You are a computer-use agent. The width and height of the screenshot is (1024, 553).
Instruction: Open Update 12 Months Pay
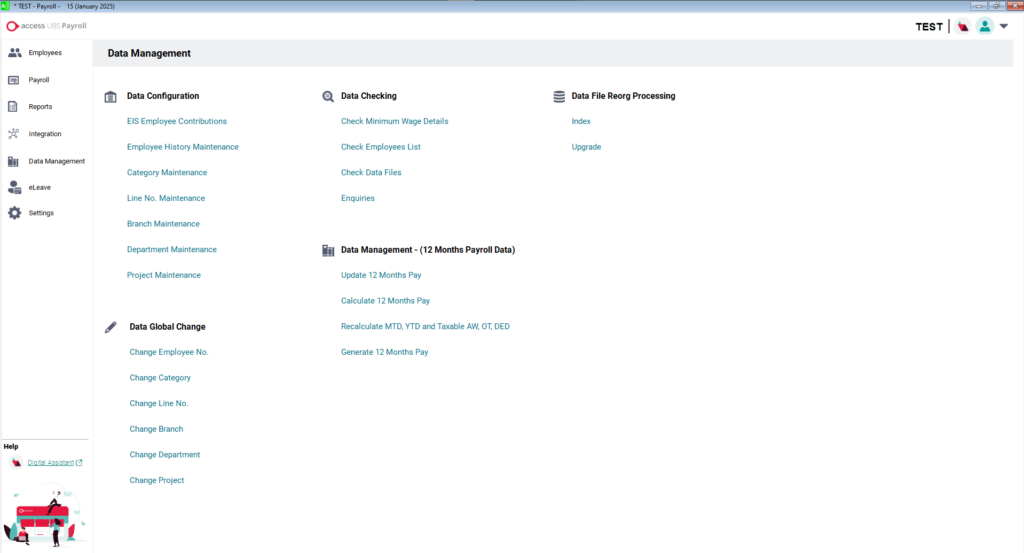pyautogui.click(x=381, y=274)
